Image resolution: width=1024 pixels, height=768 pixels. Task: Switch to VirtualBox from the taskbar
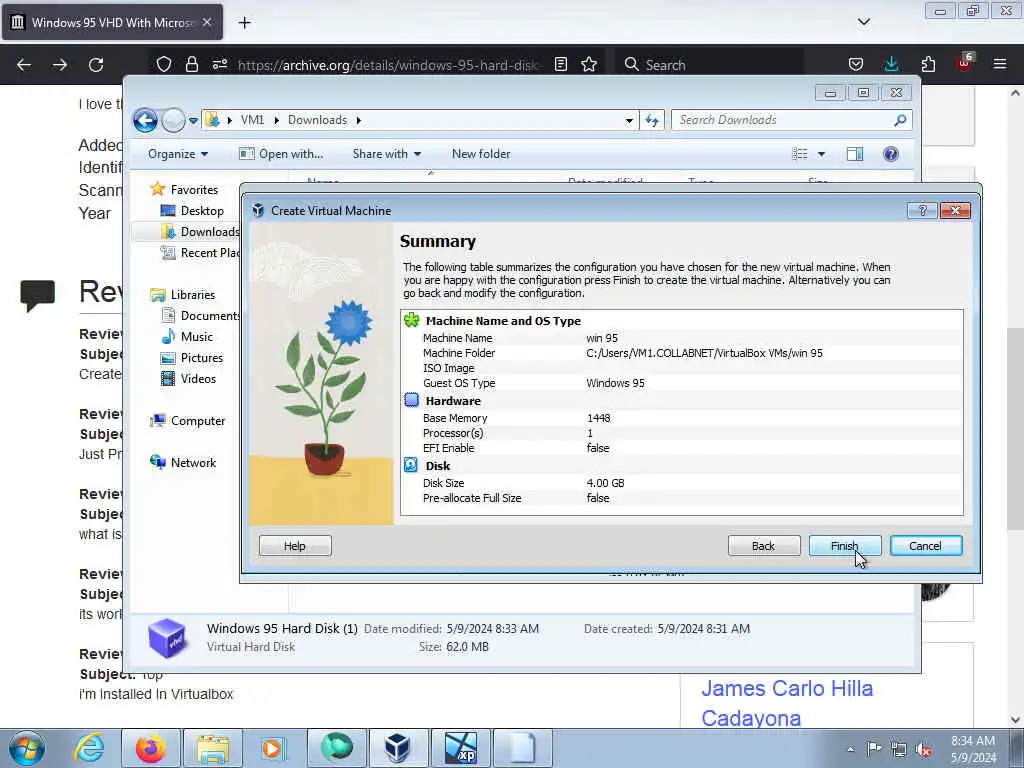tap(398, 748)
